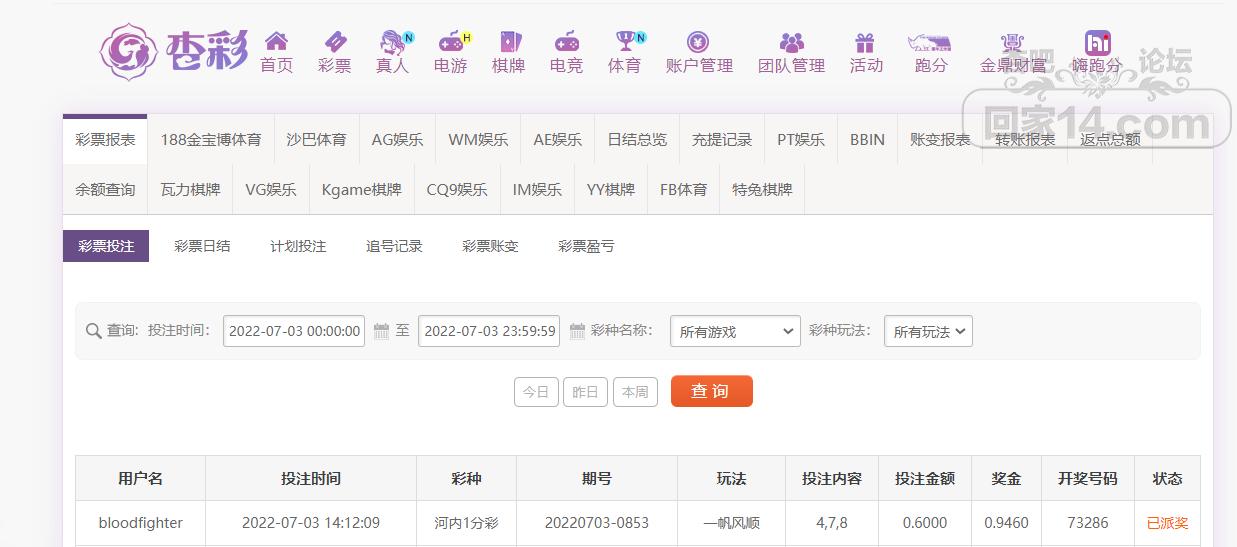Screen dimensions: 1237x547
Task: Click the 彩票 lottery ticket icon
Action: pyautogui.click(x=335, y=42)
